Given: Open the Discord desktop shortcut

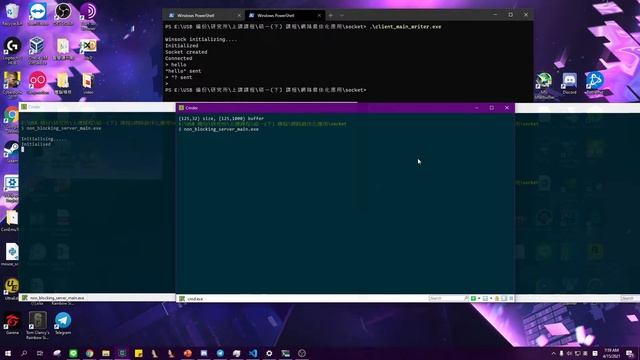Looking at the screenshot, I should click(569, 83).
